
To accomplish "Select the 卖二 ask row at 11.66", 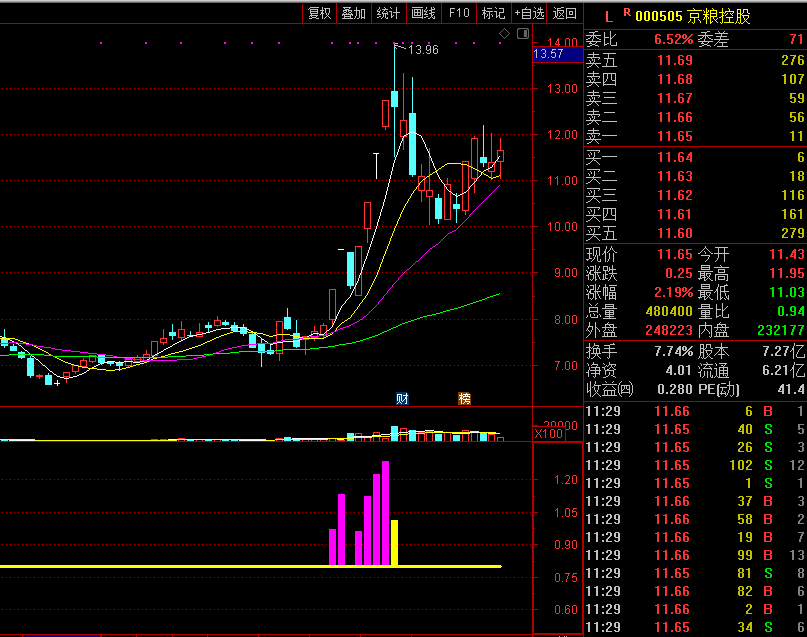I will (x=695, y=117).
